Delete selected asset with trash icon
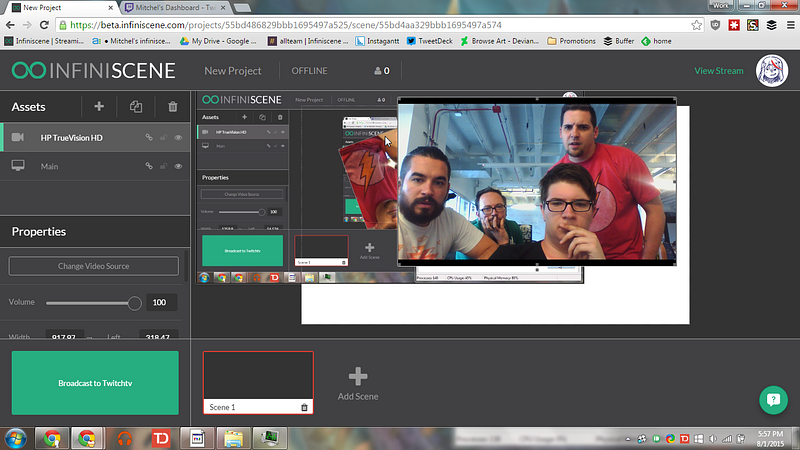 click(x=172, y=106)
